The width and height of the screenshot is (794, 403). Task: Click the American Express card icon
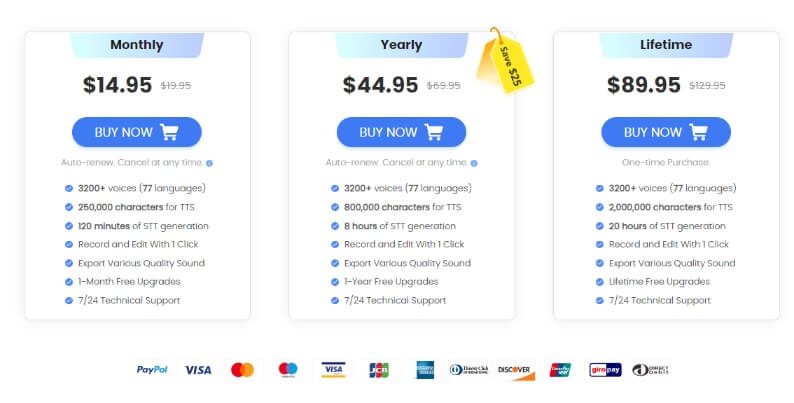coord(425,370)
